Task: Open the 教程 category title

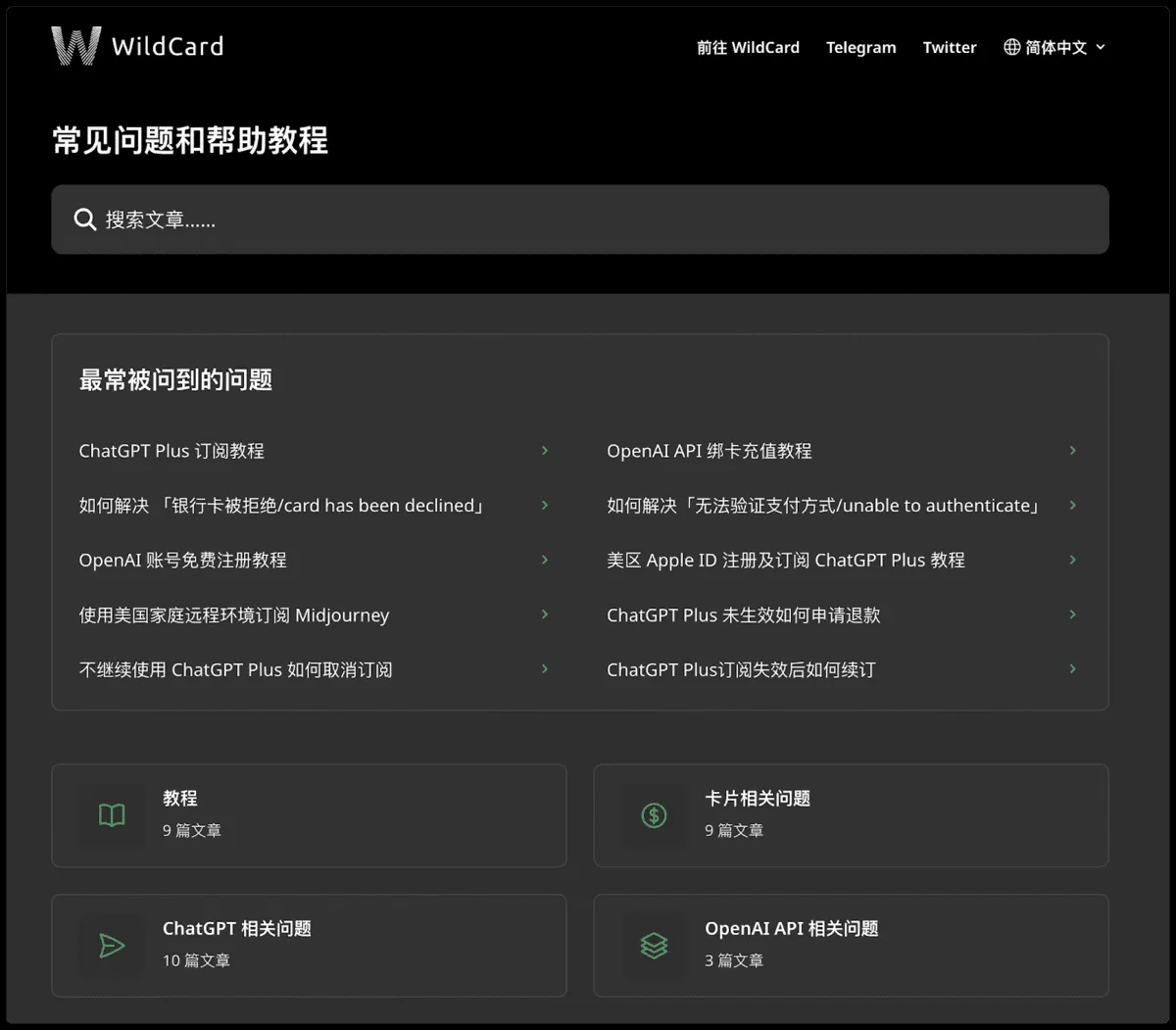Action: point(180,798)
